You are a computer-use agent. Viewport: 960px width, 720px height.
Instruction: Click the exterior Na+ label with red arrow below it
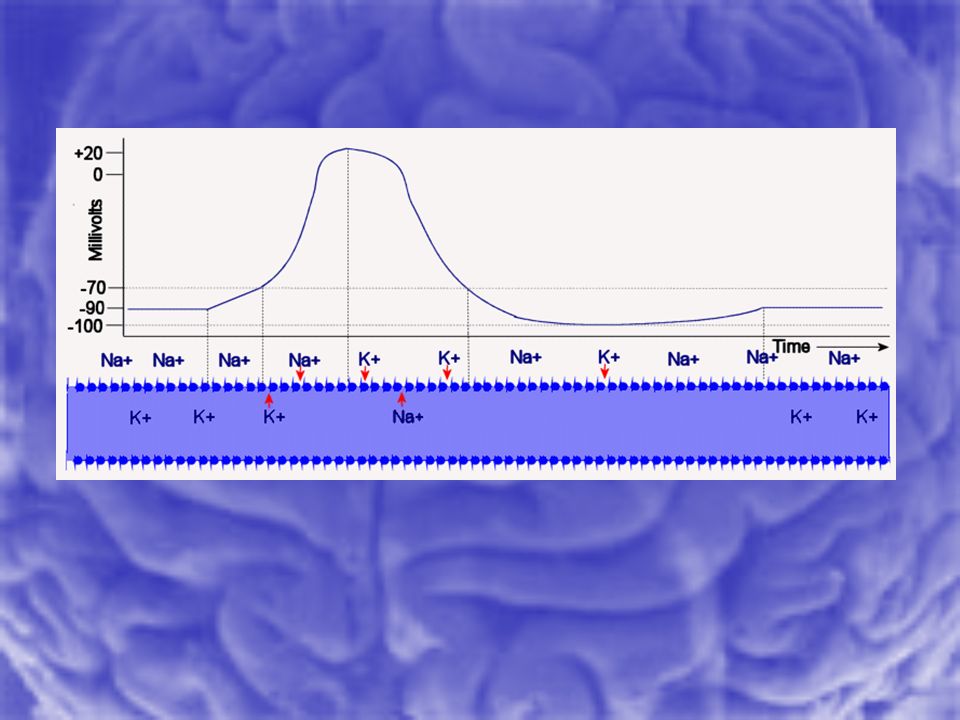304,360
